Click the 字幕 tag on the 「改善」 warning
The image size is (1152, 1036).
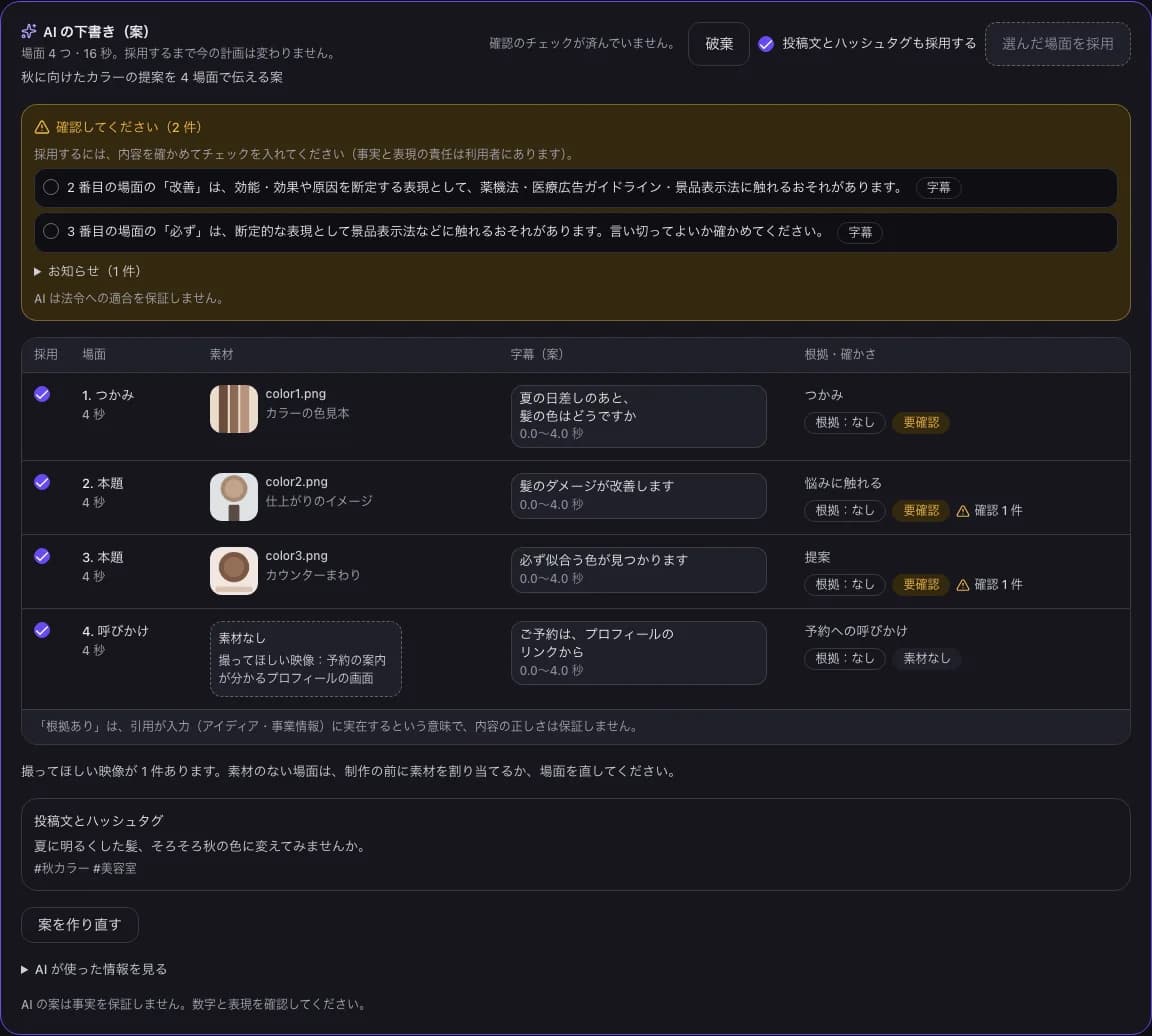[x=938, y=187]
